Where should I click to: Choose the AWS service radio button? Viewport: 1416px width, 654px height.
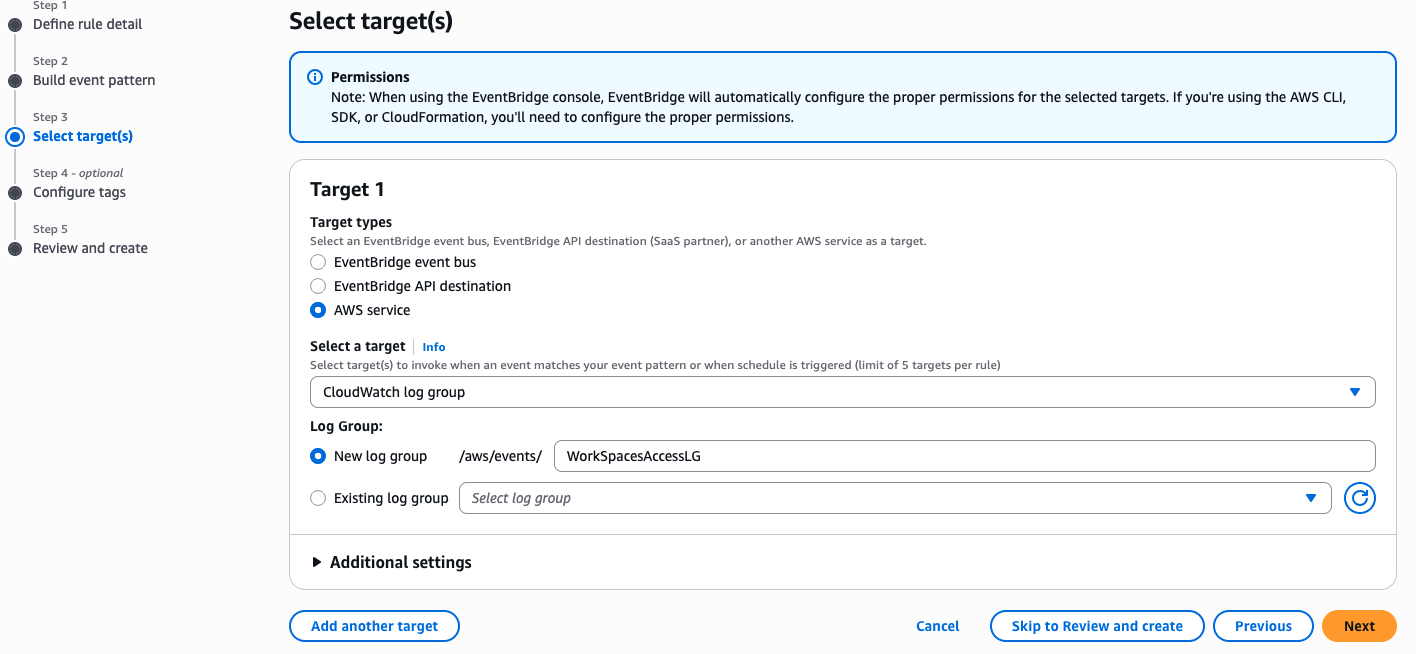(x=318, y=310)
